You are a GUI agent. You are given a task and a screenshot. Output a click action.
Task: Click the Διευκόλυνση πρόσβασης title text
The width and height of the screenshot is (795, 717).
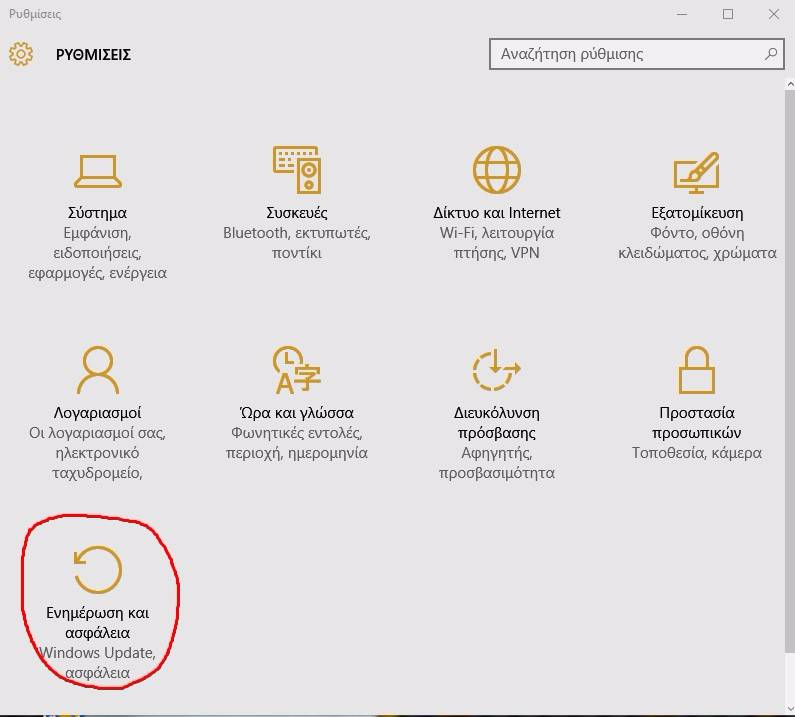click(497, 423)
